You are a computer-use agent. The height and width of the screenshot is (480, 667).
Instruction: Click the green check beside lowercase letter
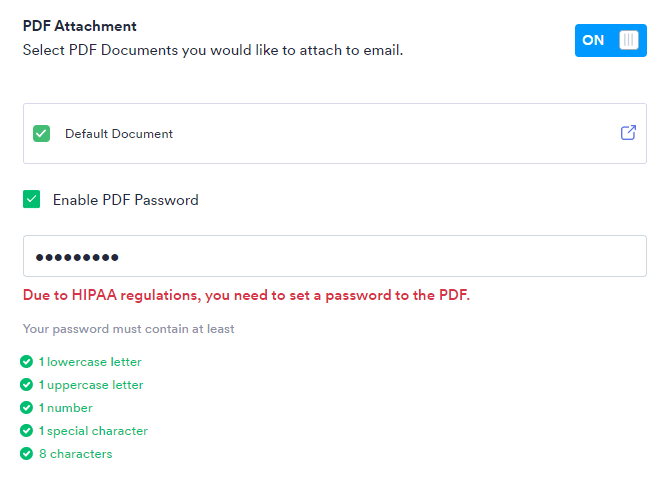pos(26,362)
